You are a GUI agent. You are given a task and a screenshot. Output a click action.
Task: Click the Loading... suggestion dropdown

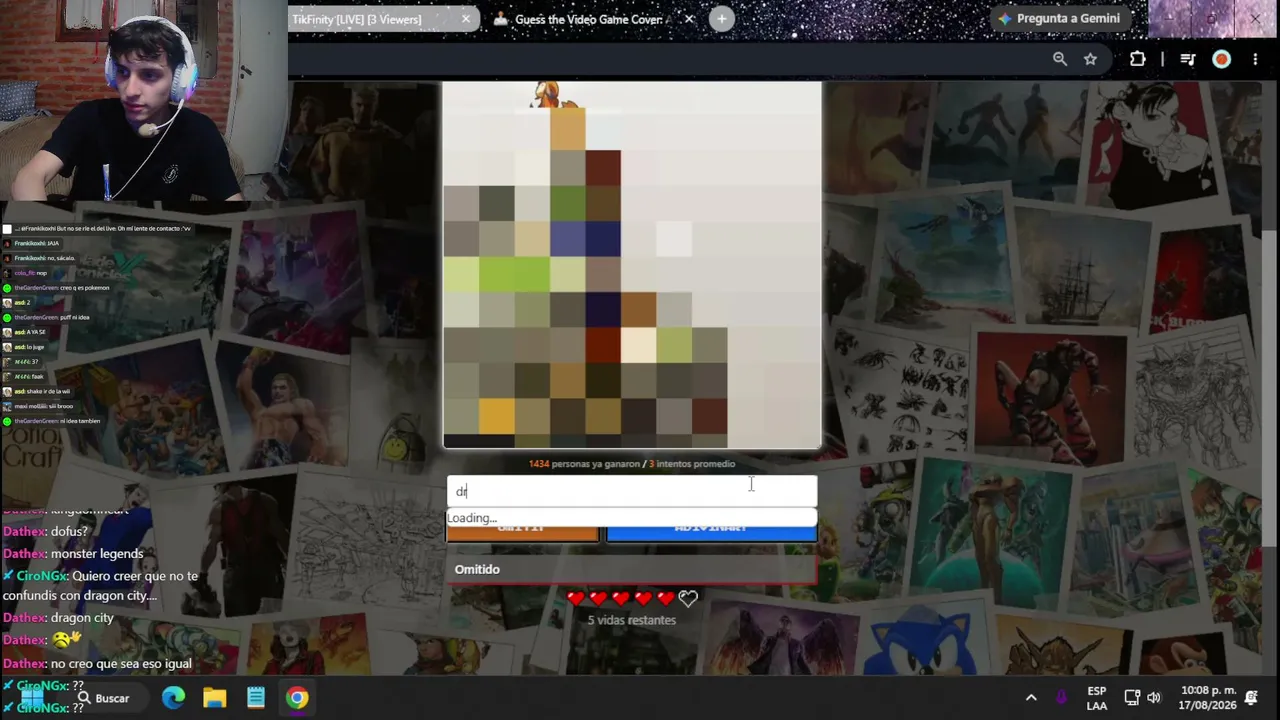(632, 518)
